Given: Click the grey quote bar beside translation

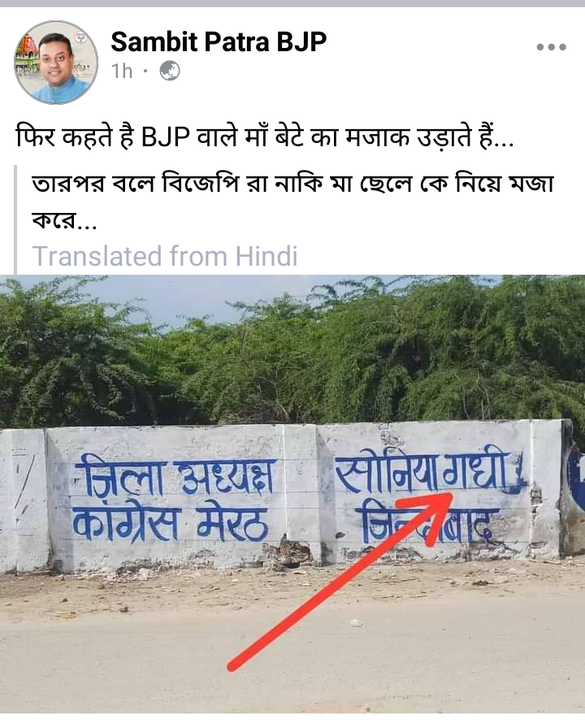Looking at the screenshot, I should pyautogui.click(x=16, y=219).
